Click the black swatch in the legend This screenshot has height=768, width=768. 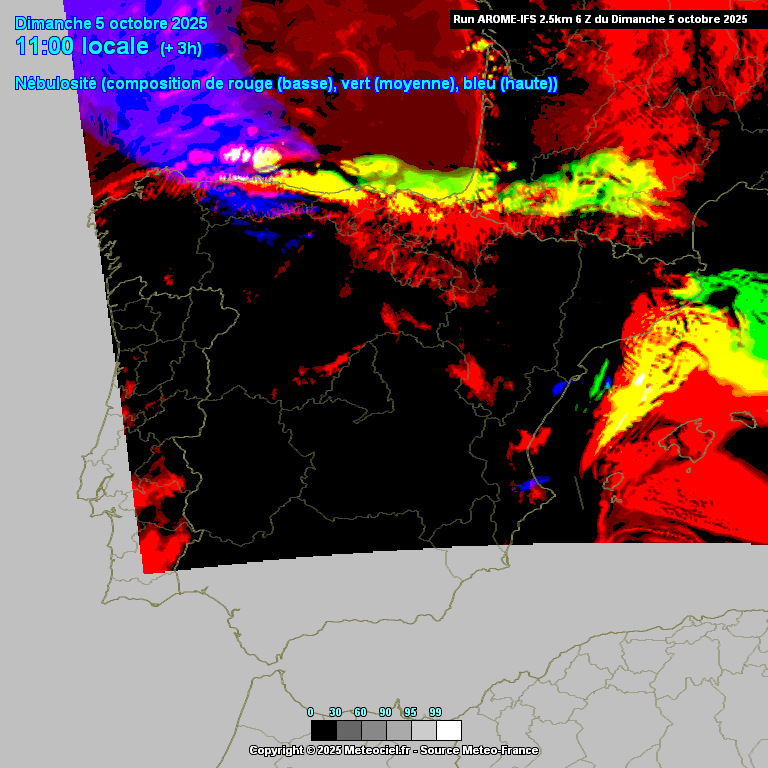pos(323,730)
